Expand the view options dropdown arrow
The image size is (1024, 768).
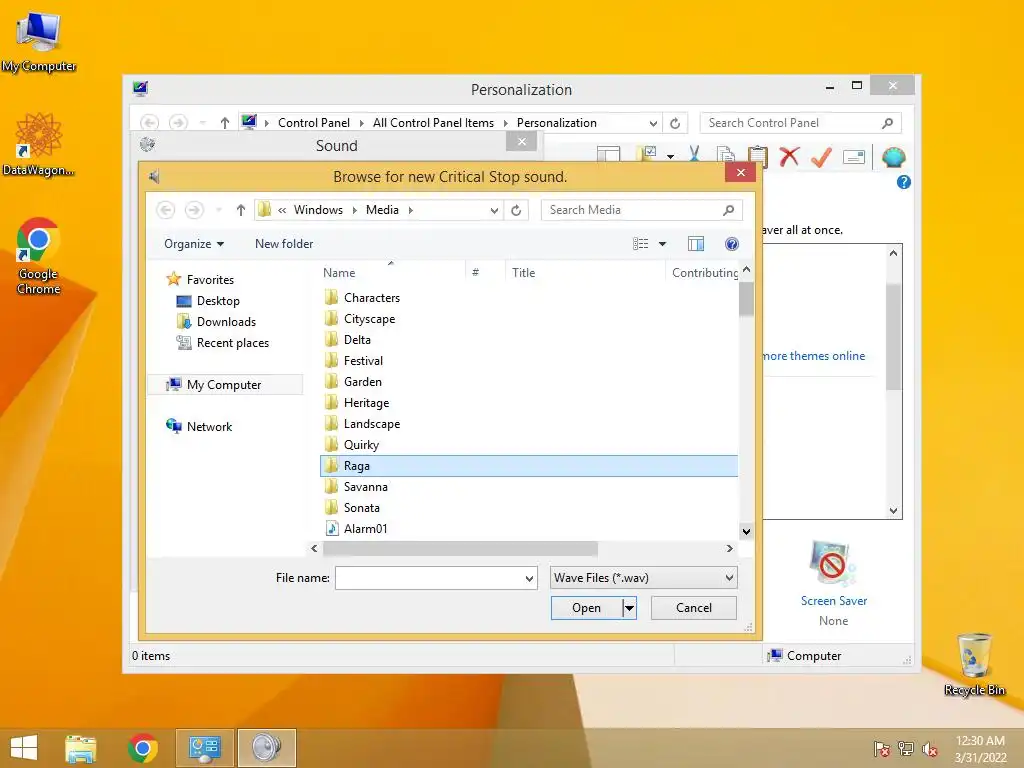click(662, 244)
